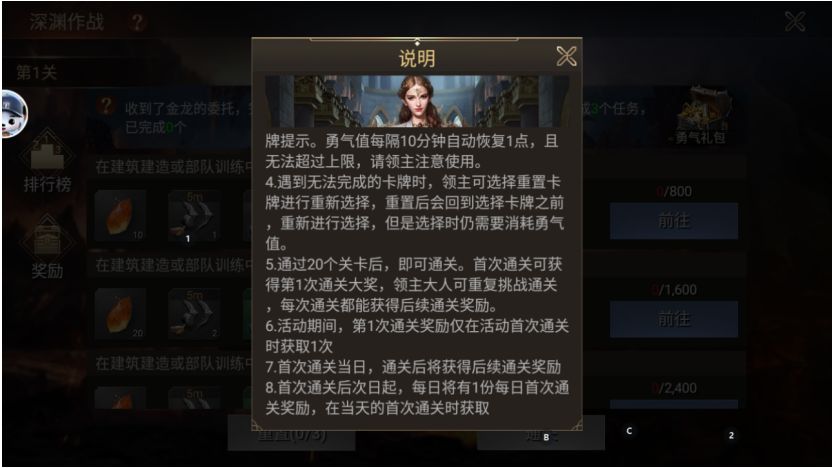Click the 前往 button for the 800 task

[x=674, y=221]
